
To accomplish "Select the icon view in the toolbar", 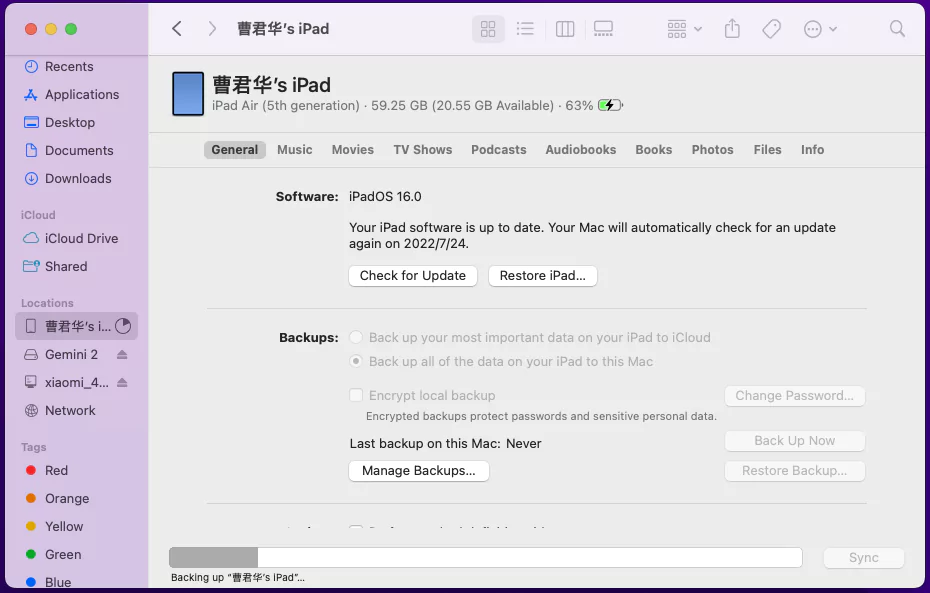I will click(x=488, y=28).
